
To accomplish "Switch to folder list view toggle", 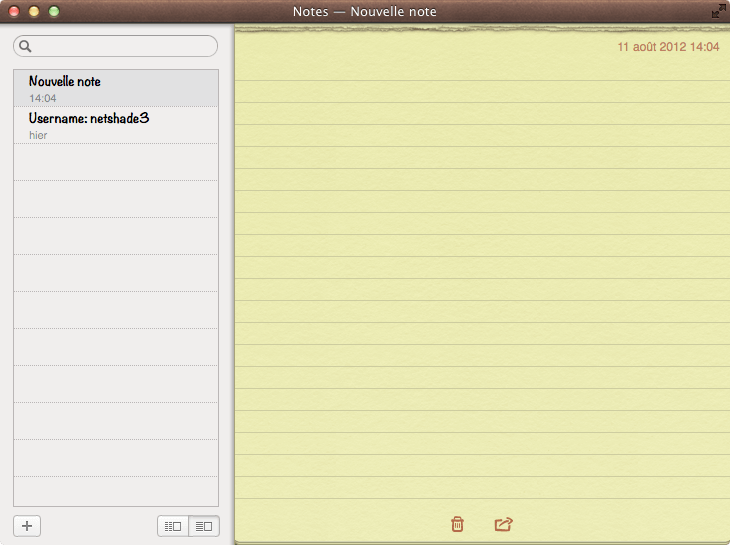I will coord(173,526).
